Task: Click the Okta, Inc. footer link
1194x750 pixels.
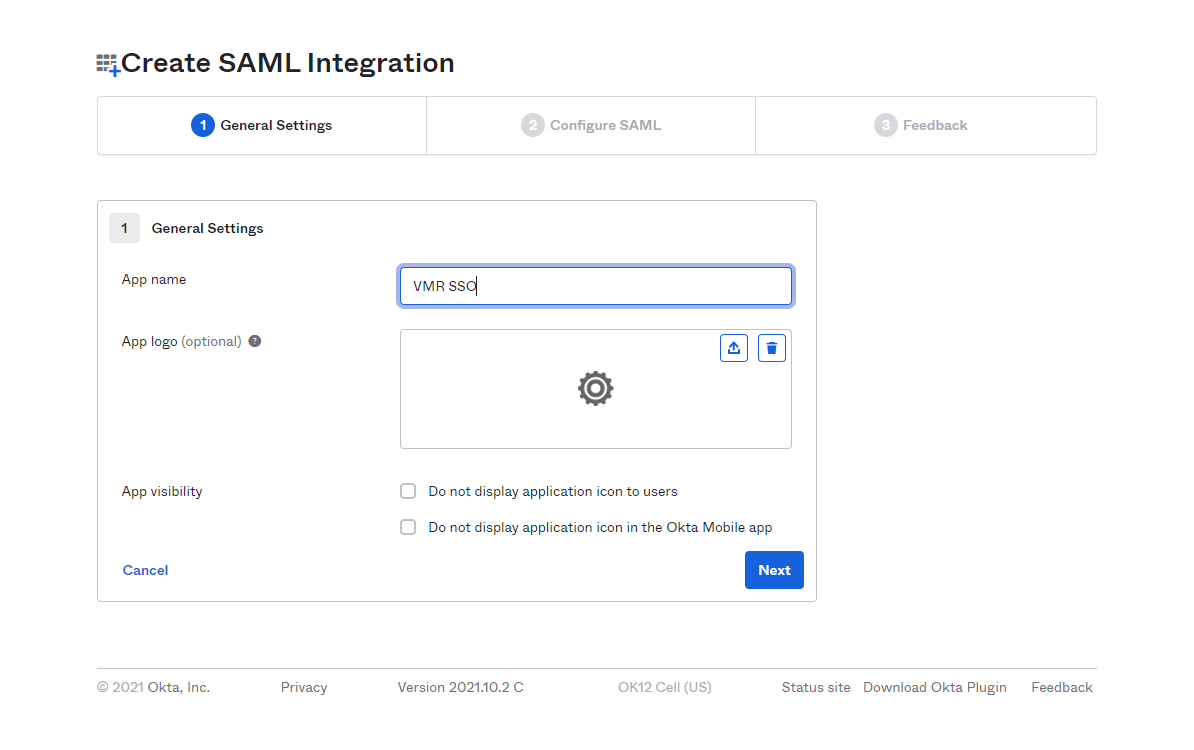Action: click(x=179, y=687)
